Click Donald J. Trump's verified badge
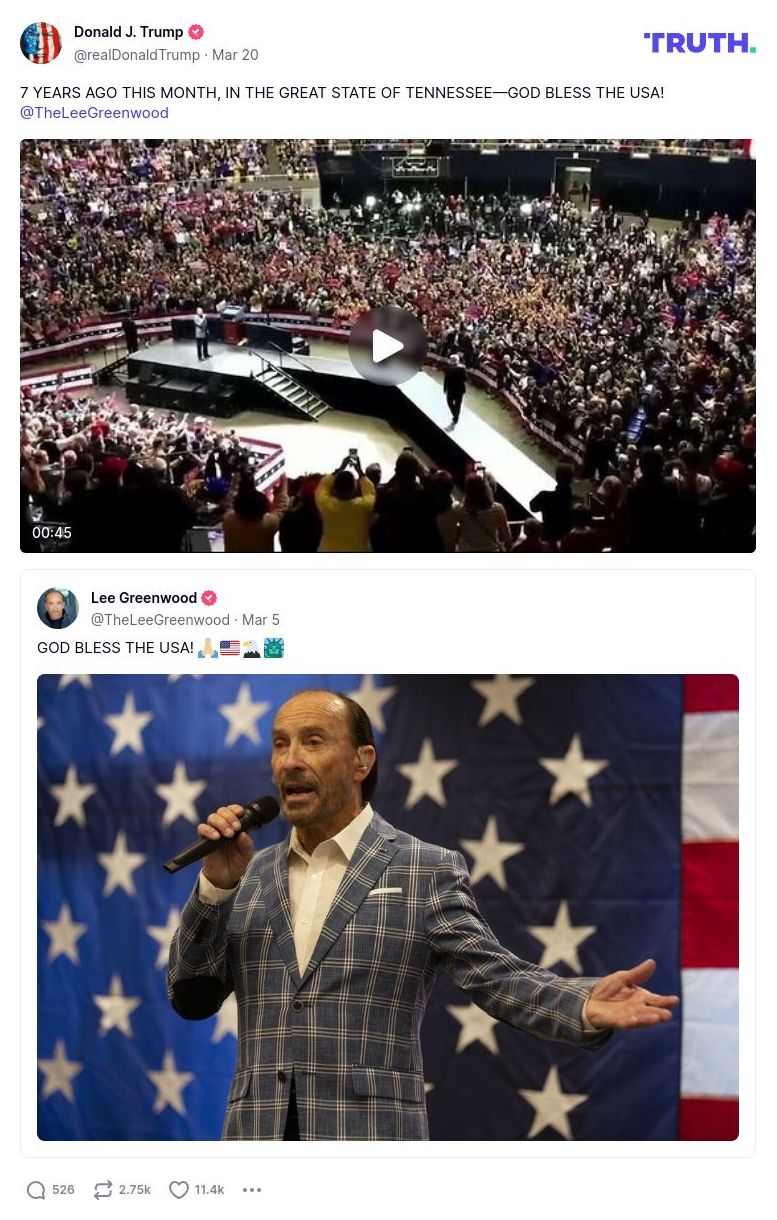 coord(196,31)
